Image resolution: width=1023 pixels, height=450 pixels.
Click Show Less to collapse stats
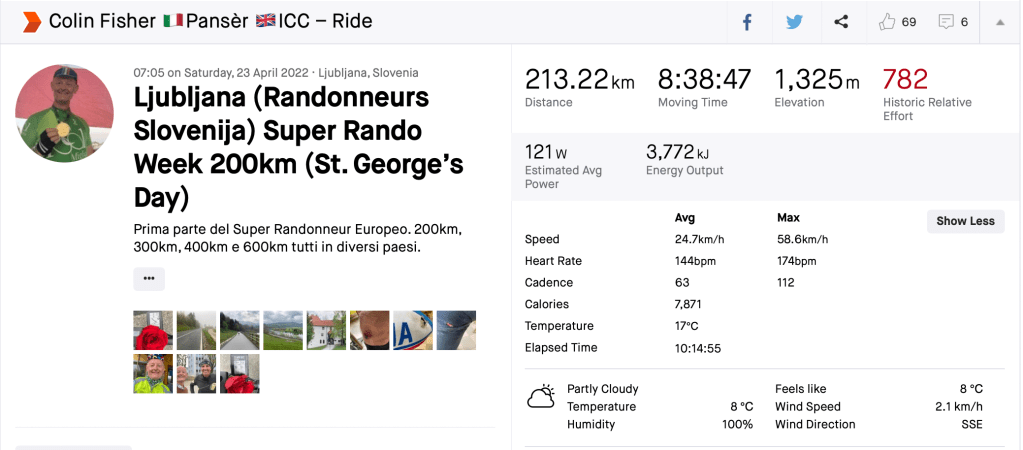(965, 221)
